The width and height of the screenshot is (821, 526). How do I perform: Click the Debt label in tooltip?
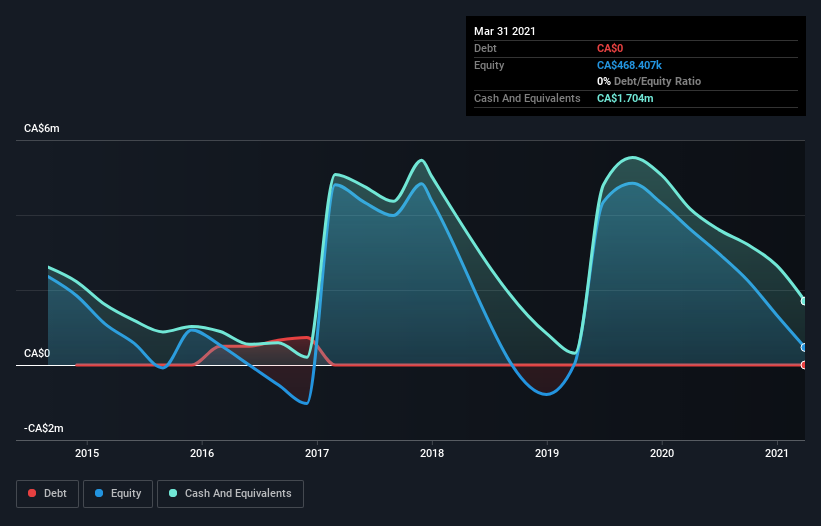pyautogui.click(x=485, y=48)
